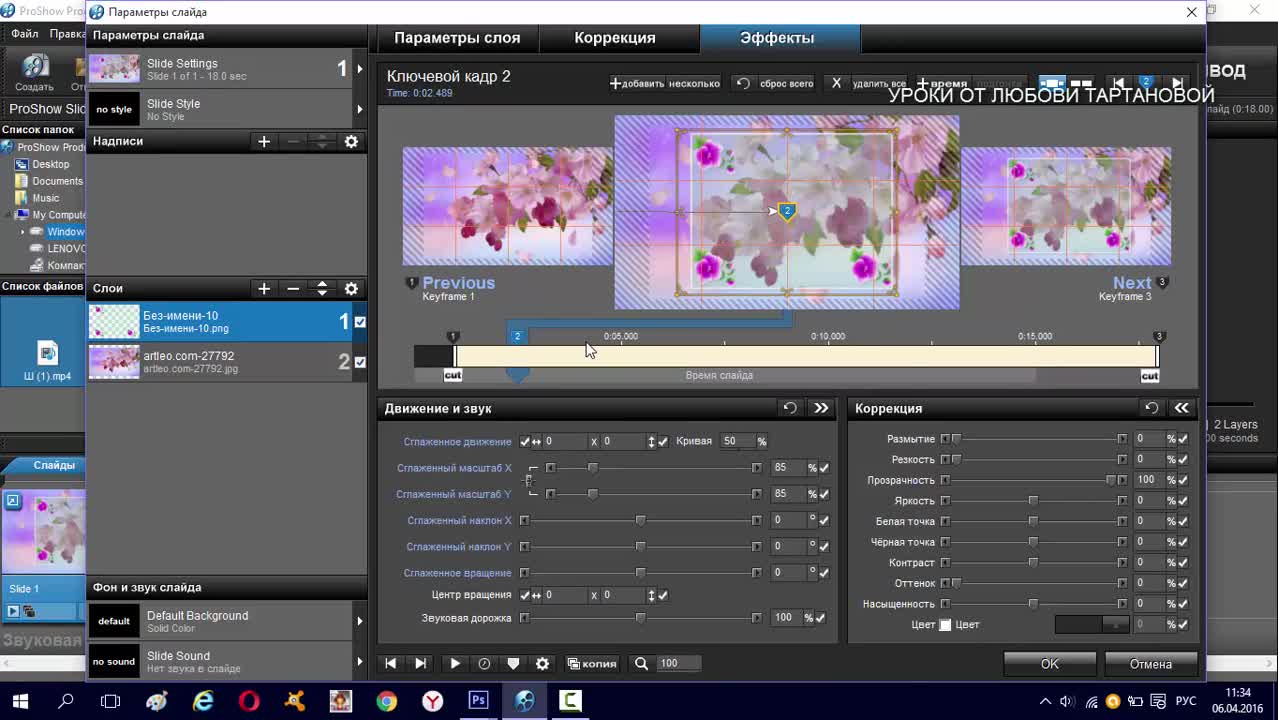
Task: Add a new caption with the Надписи plus icon
Action: [x=264, y=142]
